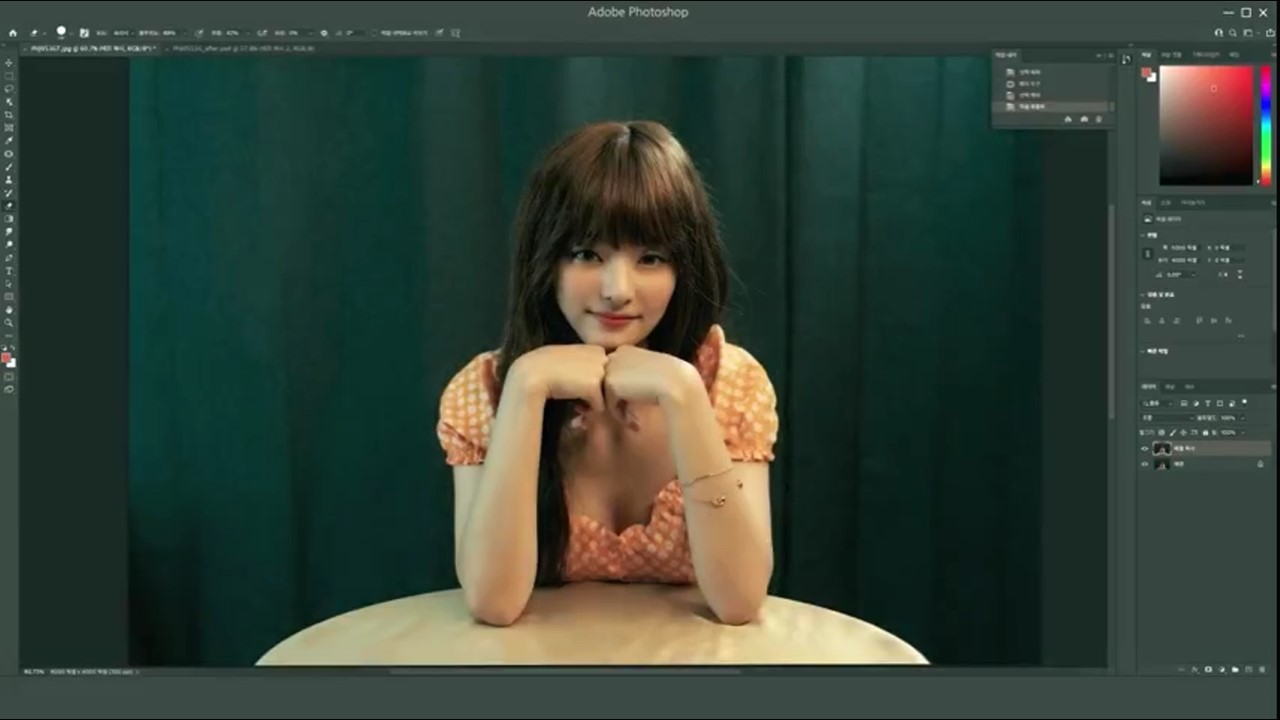Delete current state via History trash icon
Viewport: 1280px width, 720px height.
tap(1099, 119)
